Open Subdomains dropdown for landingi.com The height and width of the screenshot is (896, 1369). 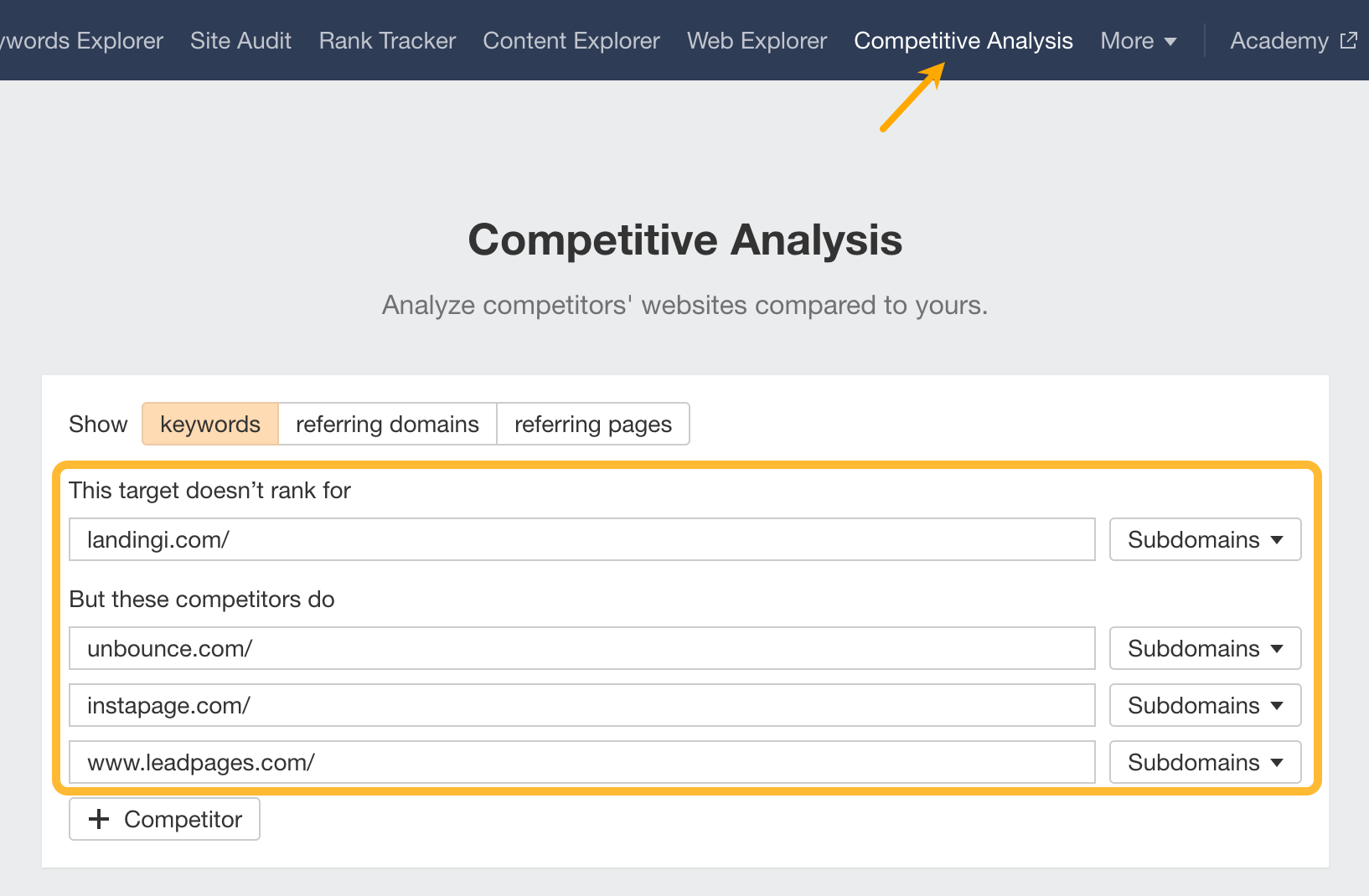click(x=1204, y=539)
